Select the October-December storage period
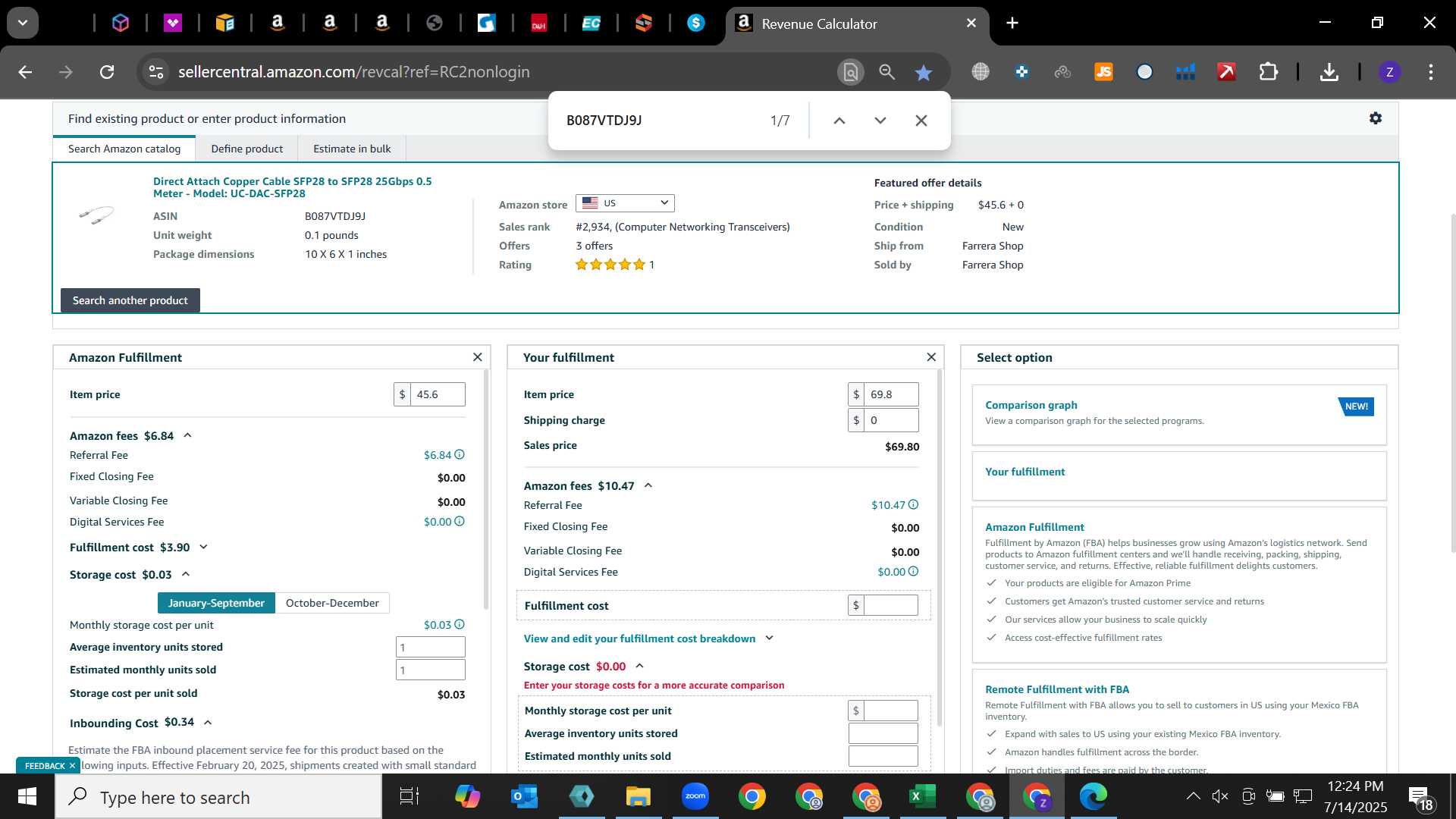 332,603
